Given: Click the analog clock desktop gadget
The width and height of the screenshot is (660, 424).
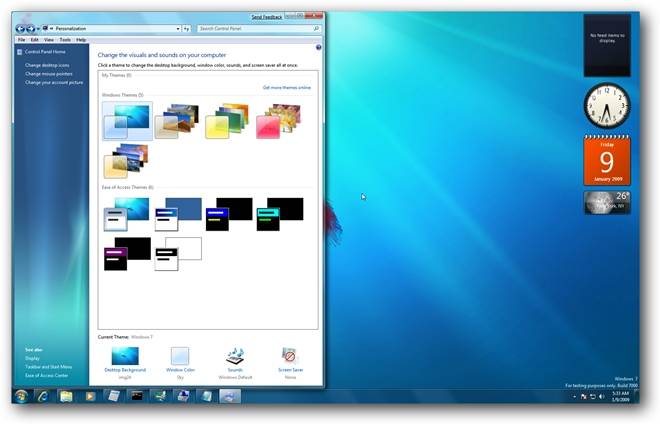Looking at the screenshot, I should click(607, 105).
